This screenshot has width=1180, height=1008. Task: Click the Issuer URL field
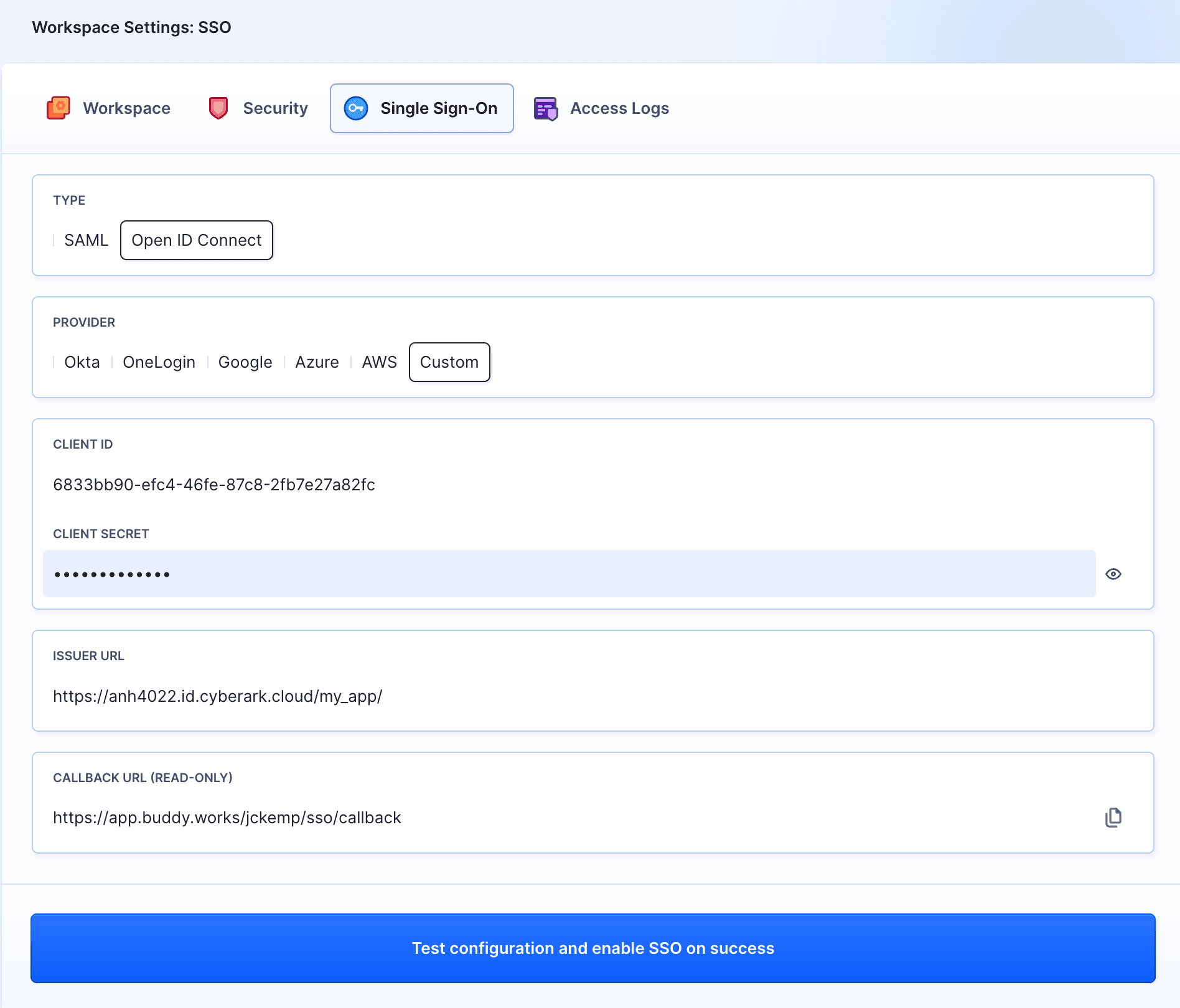(x=218, y=696)
